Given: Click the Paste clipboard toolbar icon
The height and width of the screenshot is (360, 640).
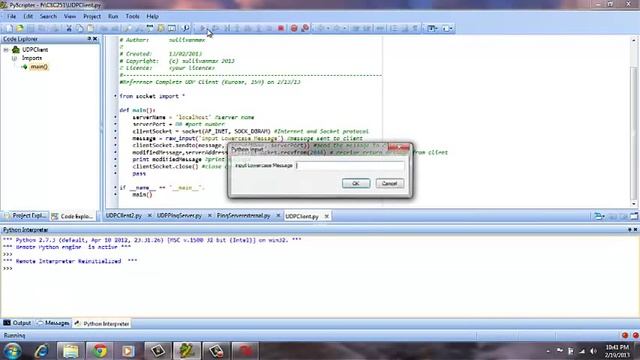Looking at the screenshot, I should pos(90,28).
